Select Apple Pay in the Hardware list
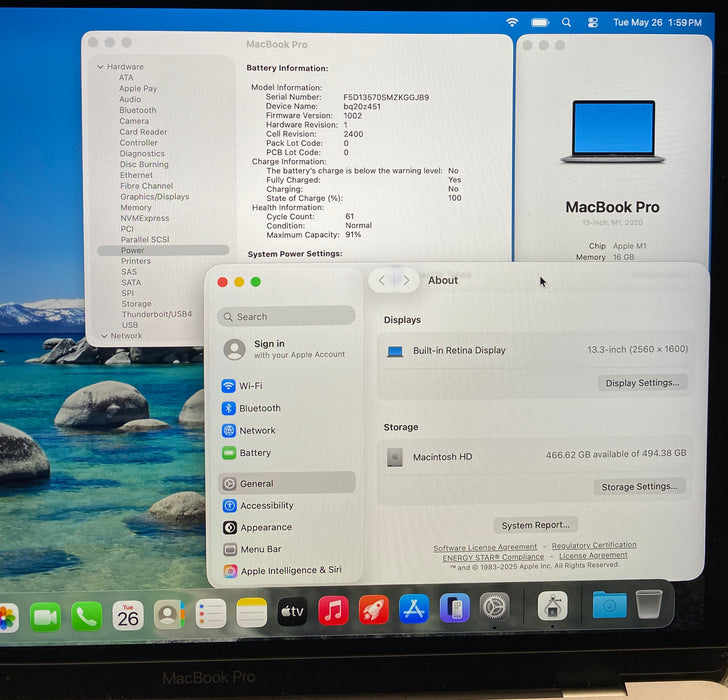The image size is (728, 700). pyautogui.click(x=138, y=88)
